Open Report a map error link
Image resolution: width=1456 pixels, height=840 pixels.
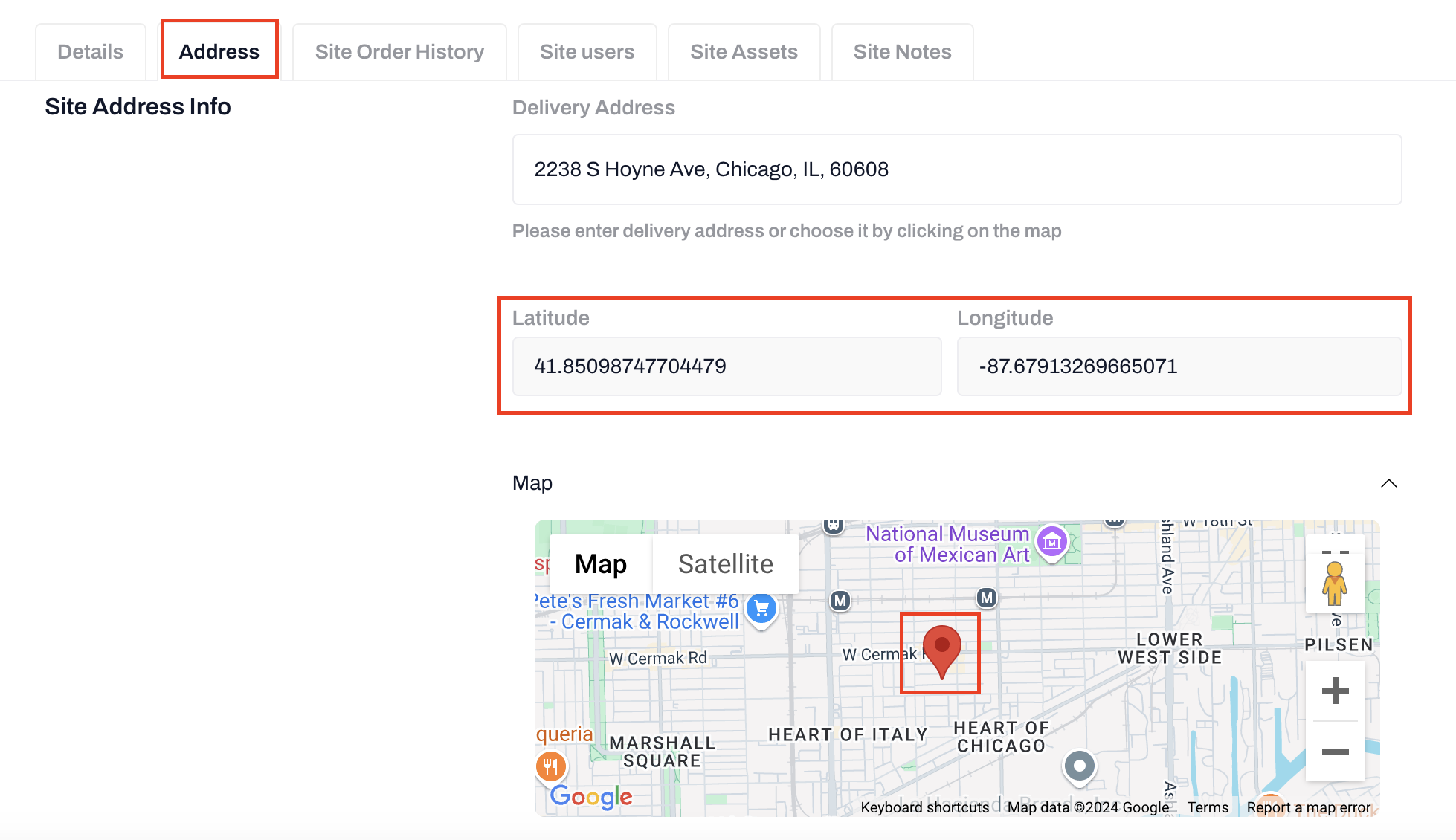[1308, 807]
